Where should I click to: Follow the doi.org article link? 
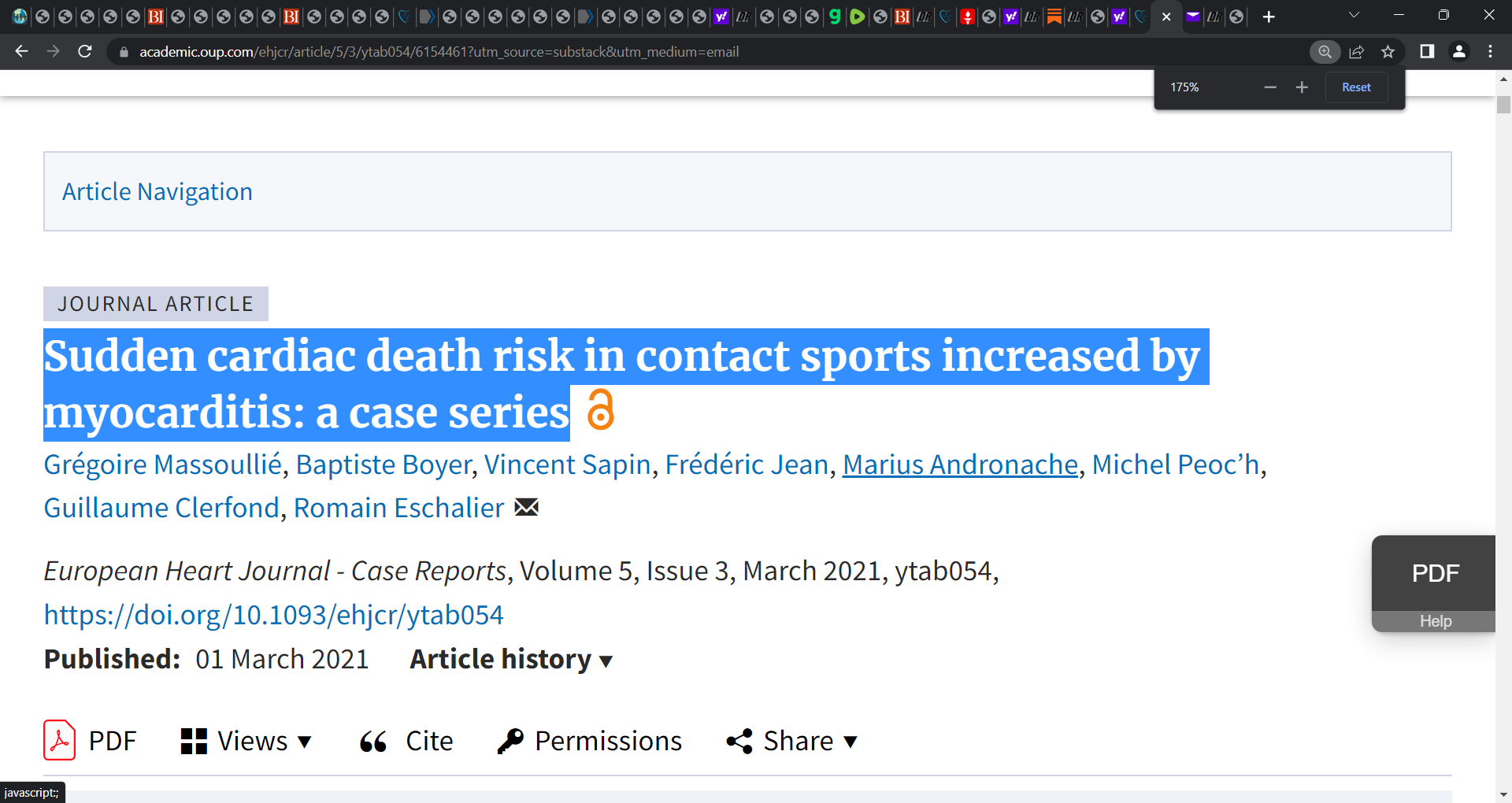coord(273,615)
